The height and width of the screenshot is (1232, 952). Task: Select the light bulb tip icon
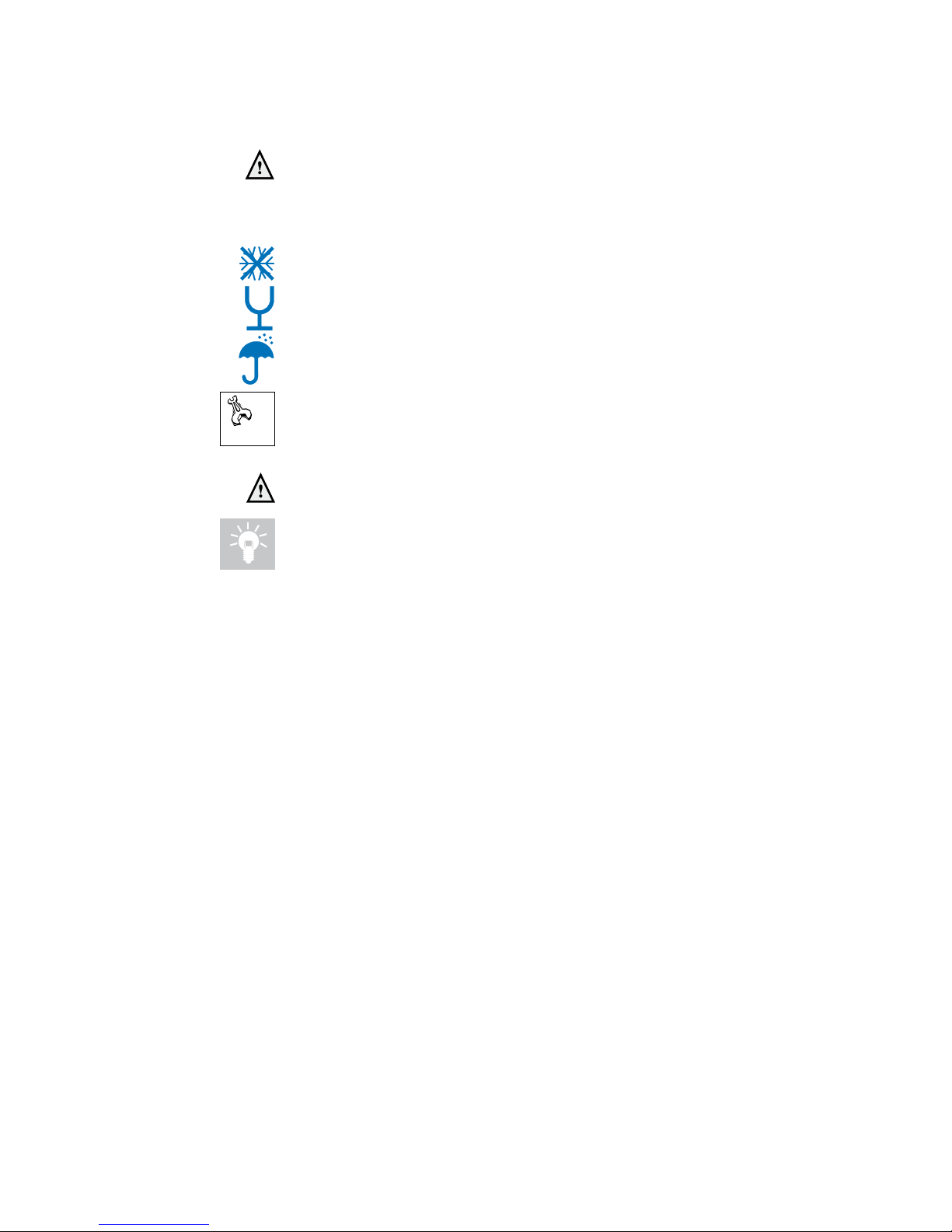click(x=247, y=543)
